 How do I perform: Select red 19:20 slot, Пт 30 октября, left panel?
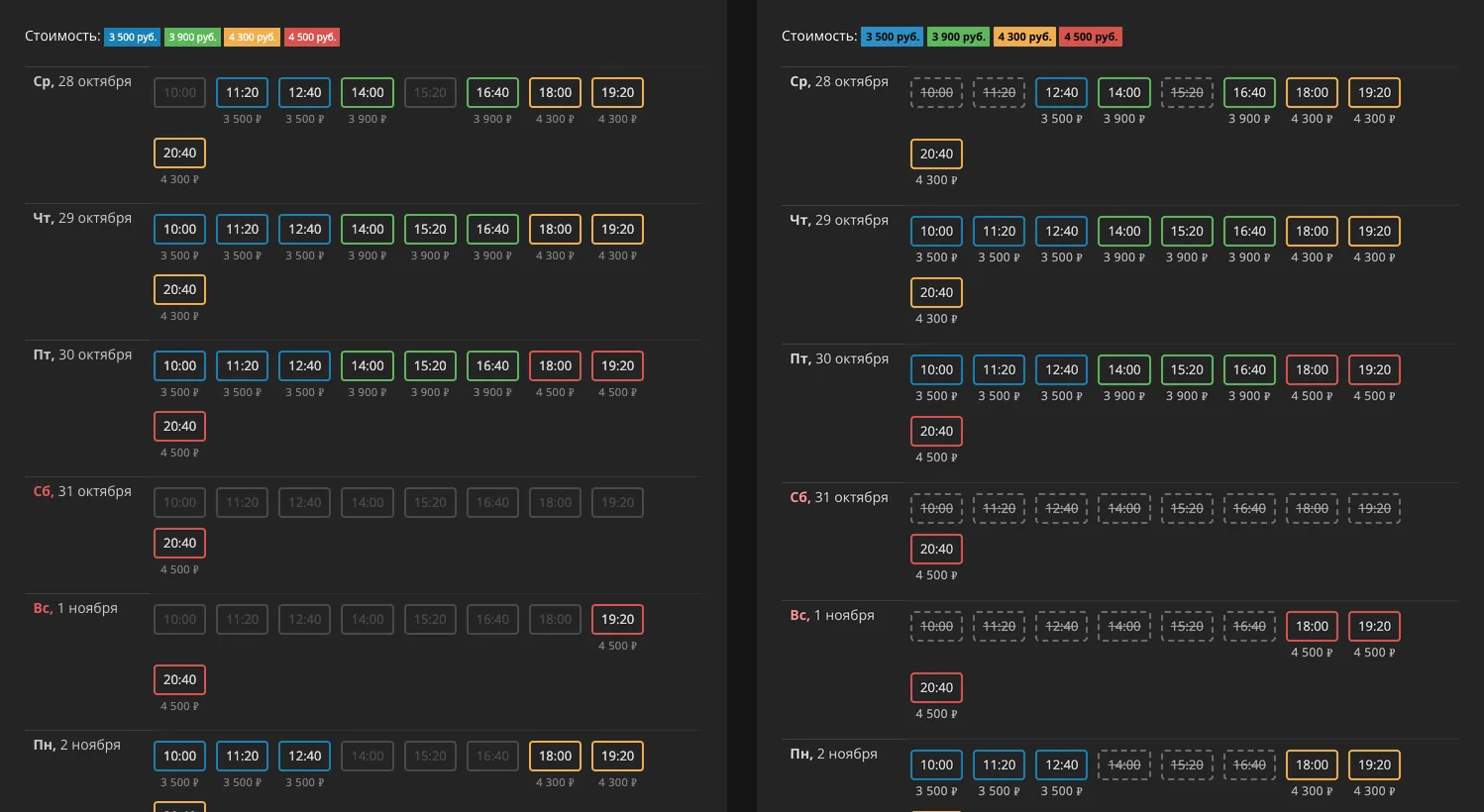click(x=617, y=365)
